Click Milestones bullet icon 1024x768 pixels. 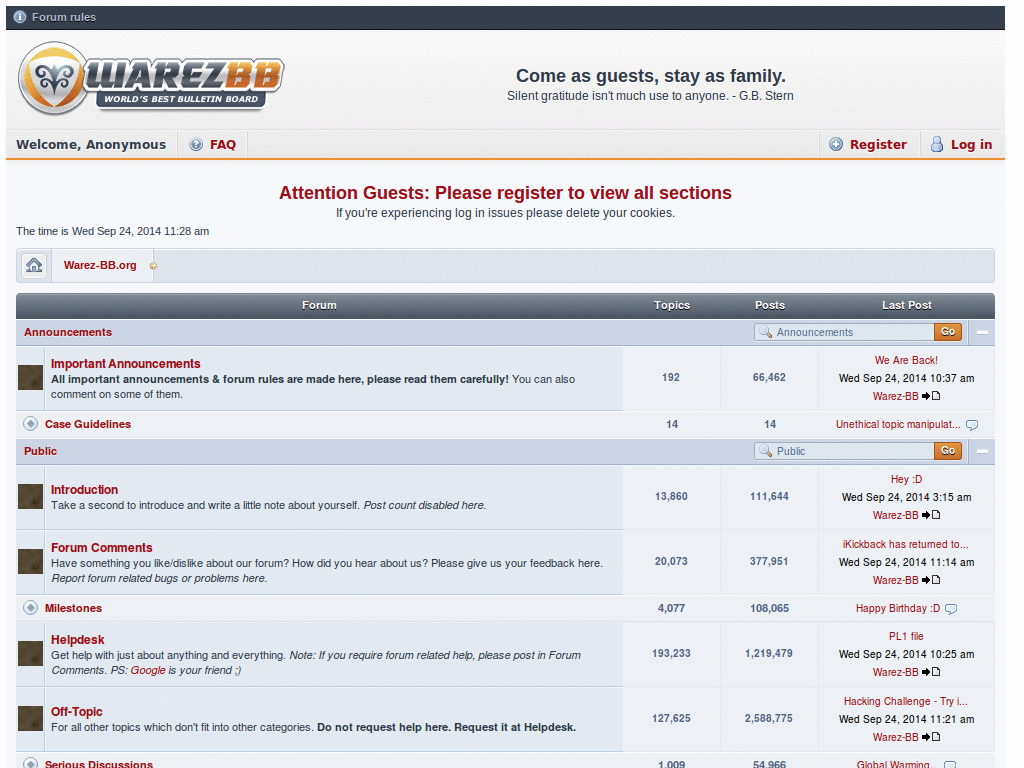pyautogui.click(x=30, y=607)
